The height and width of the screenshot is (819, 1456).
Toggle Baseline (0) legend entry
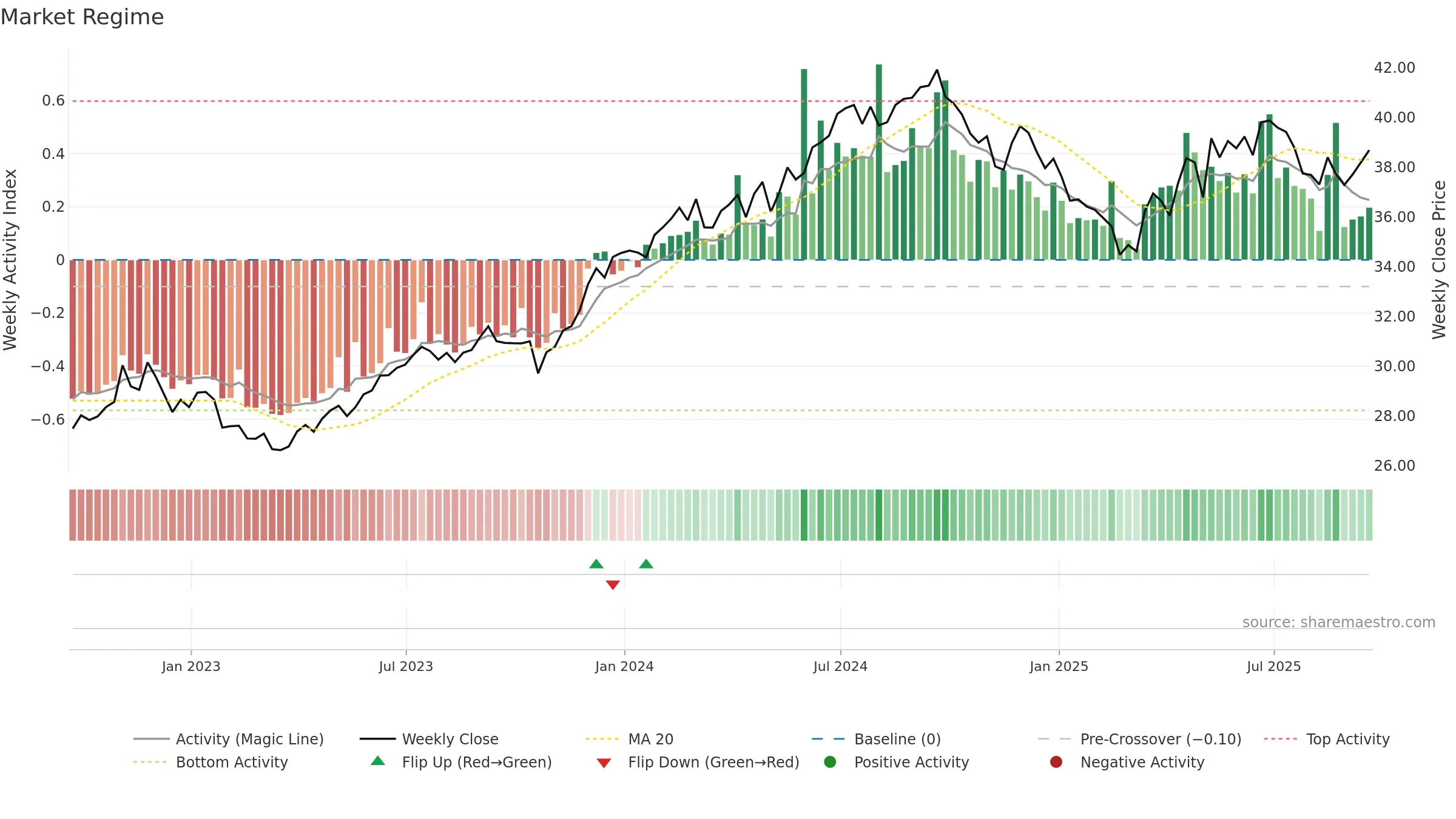(877, 739)
